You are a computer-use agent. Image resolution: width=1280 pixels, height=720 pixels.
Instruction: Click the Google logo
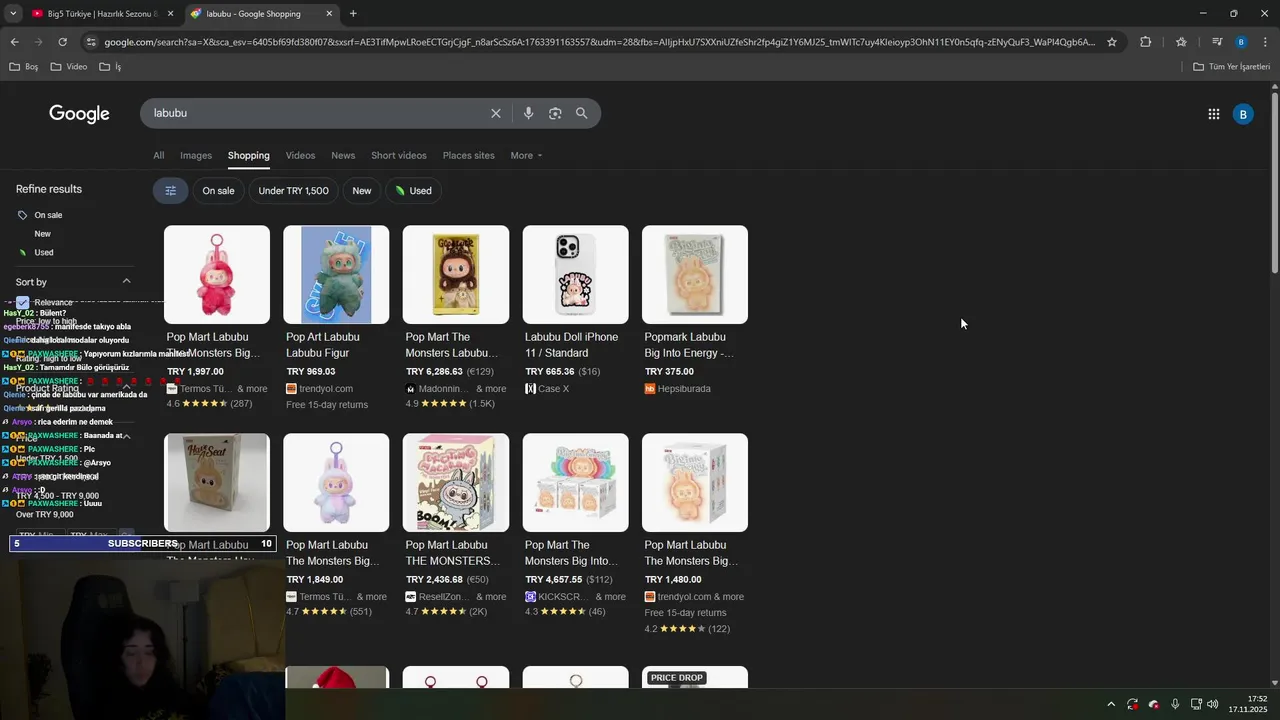pos(79,114)
